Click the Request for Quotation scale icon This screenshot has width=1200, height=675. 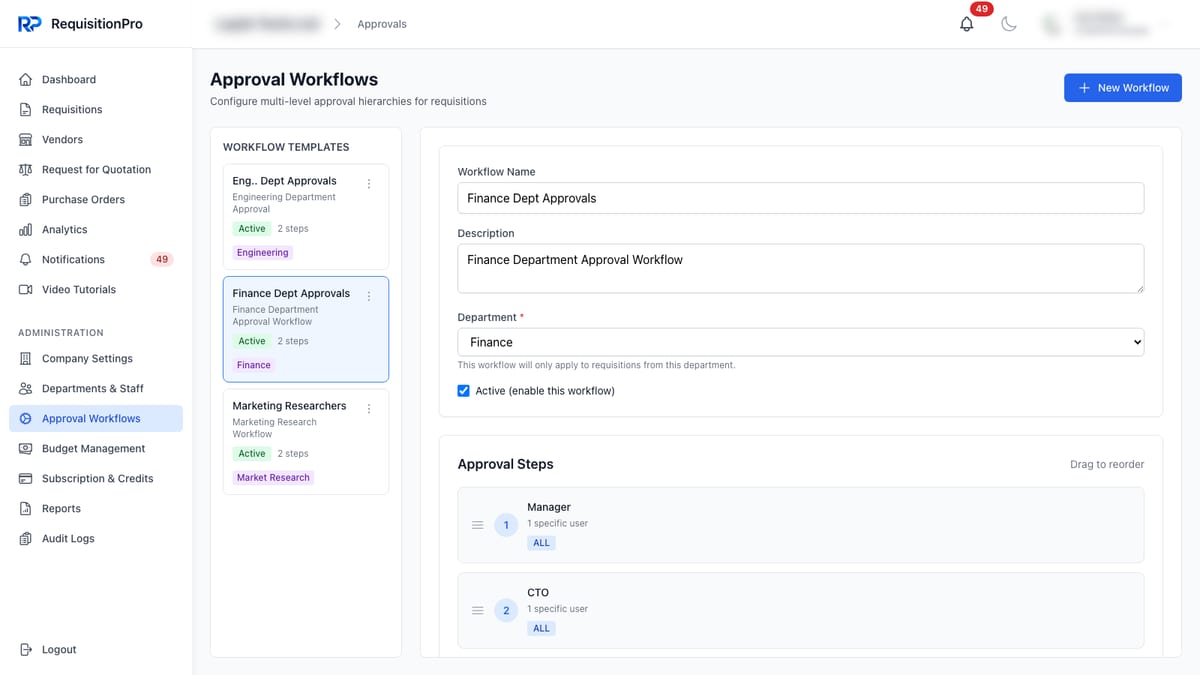click(26, 169)
